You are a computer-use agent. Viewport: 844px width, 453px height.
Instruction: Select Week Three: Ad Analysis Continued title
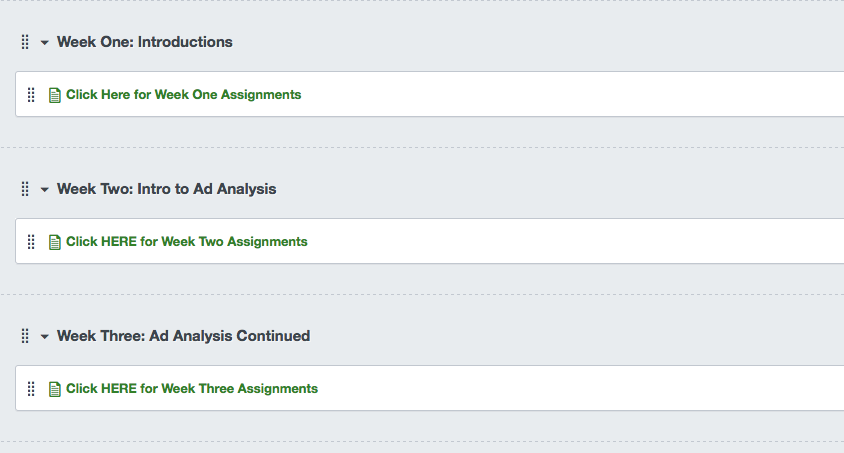coord(183,336)
